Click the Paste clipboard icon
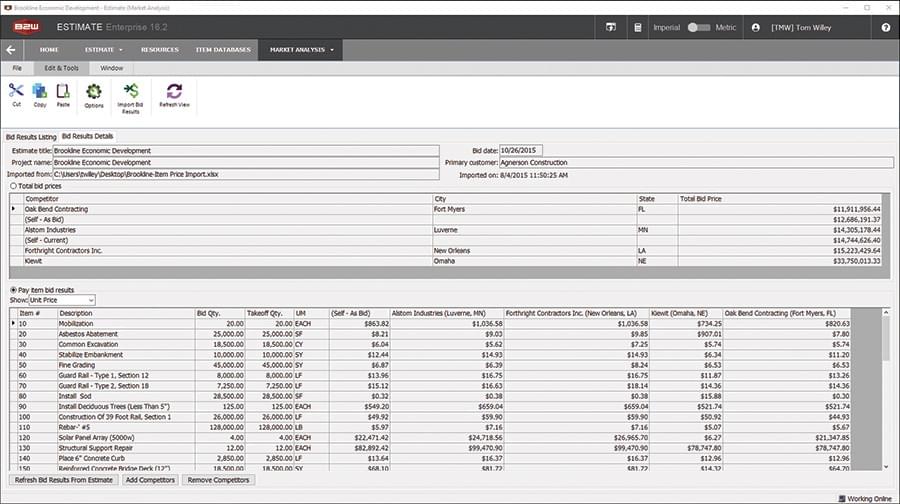900x504 pixels. coord(63,92)
